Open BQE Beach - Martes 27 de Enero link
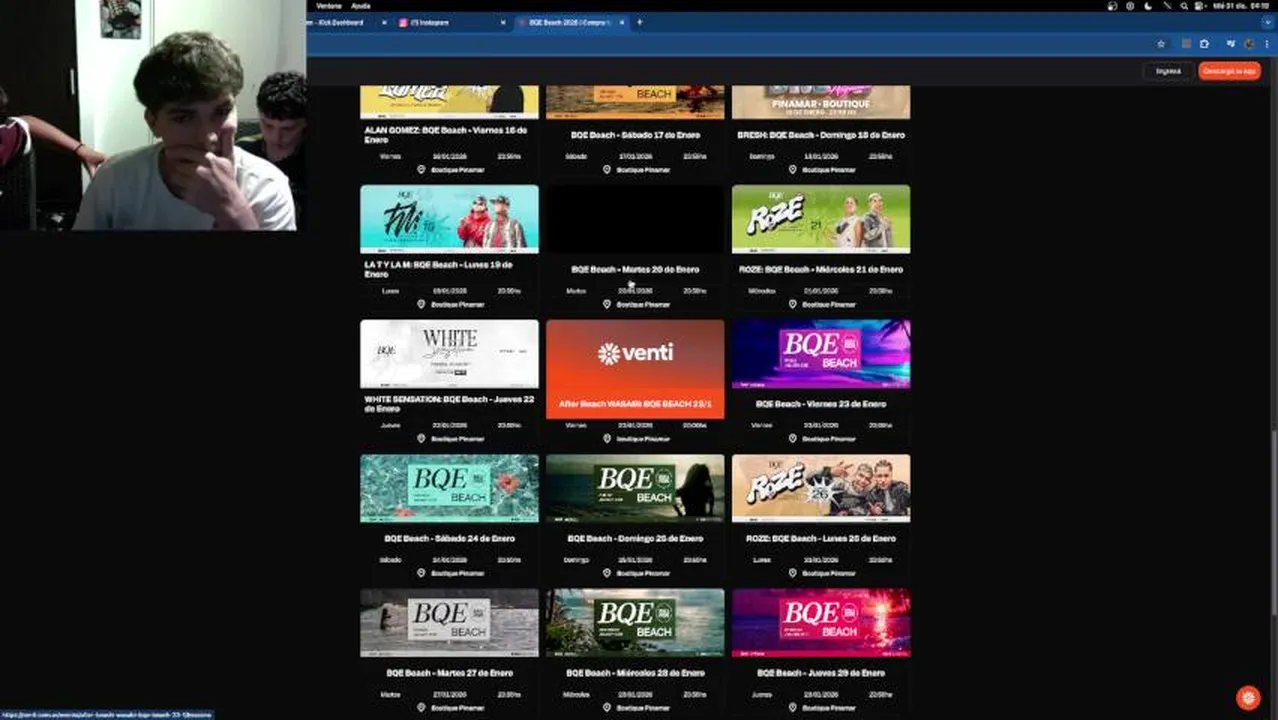This screenshot has width=1278, height=720. tap(449, 673)
